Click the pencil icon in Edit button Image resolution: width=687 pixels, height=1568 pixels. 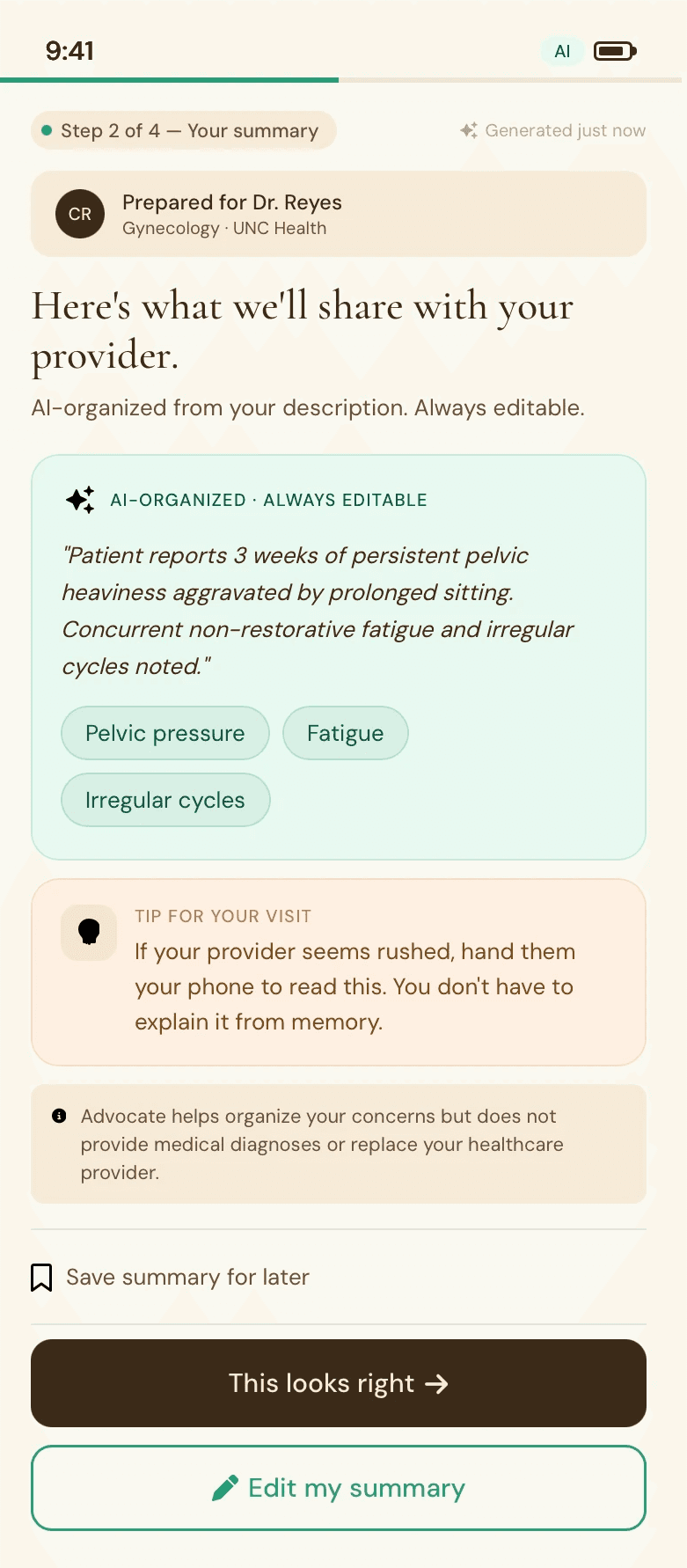(225, 1488)
